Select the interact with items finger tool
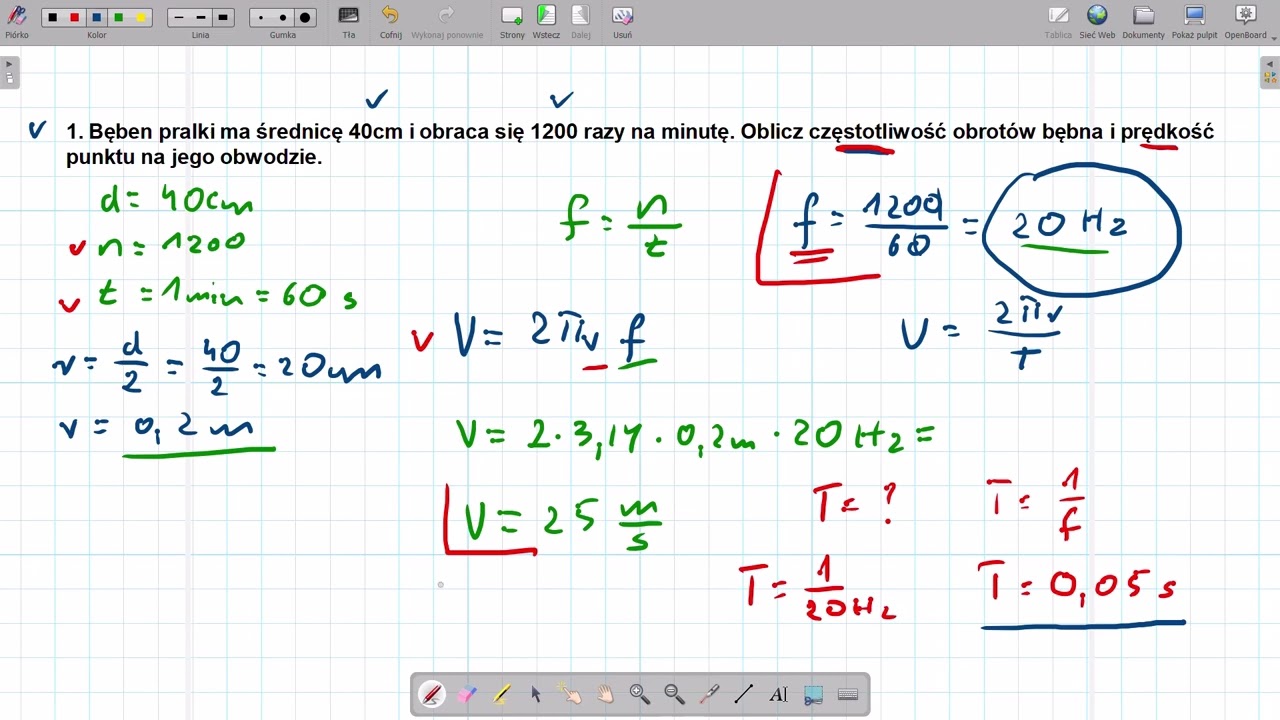 570,694
